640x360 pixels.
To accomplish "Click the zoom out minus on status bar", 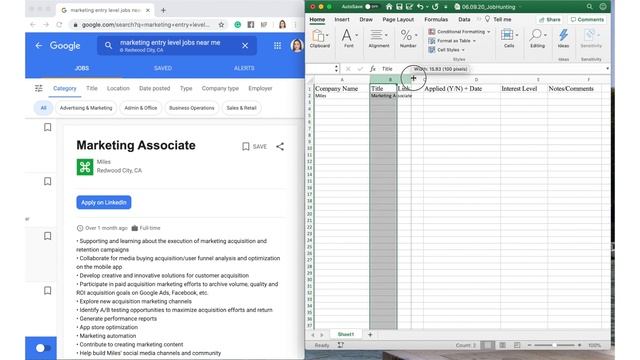I will point(529,345).
